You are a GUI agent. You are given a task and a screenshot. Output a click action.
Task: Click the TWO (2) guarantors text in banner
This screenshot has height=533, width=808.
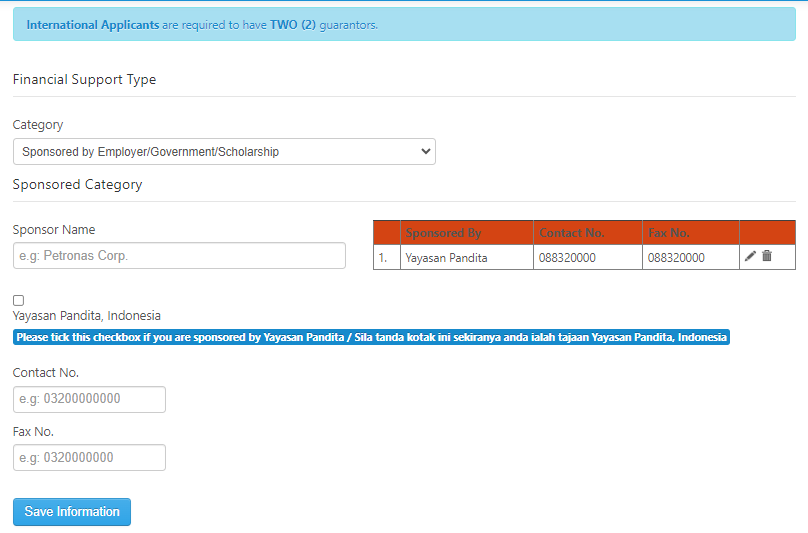(x=323, y=25)
